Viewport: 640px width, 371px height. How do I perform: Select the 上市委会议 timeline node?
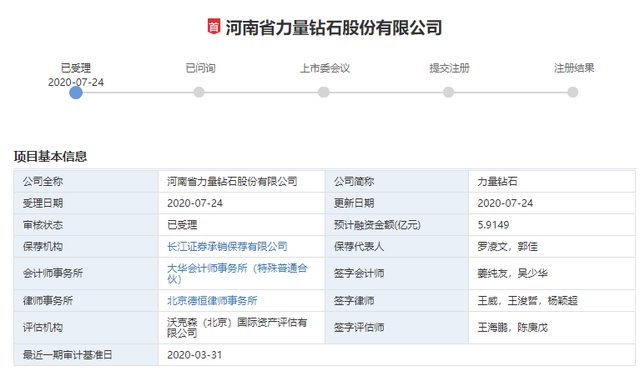[x=324, y=92]
